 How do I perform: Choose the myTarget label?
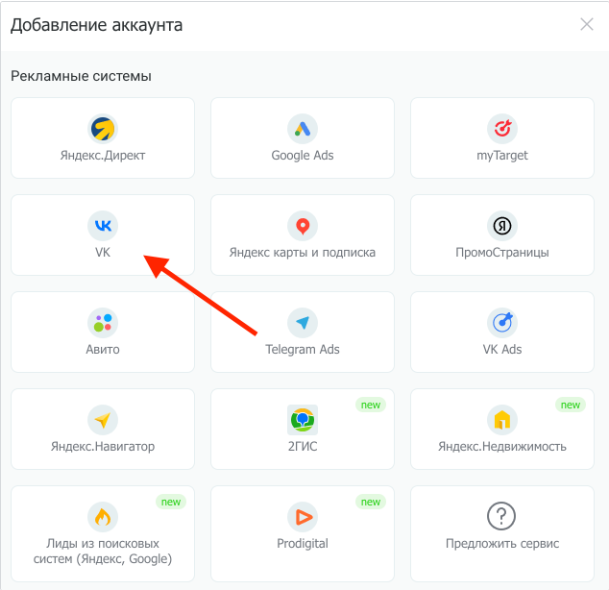[x=502, y=155]
